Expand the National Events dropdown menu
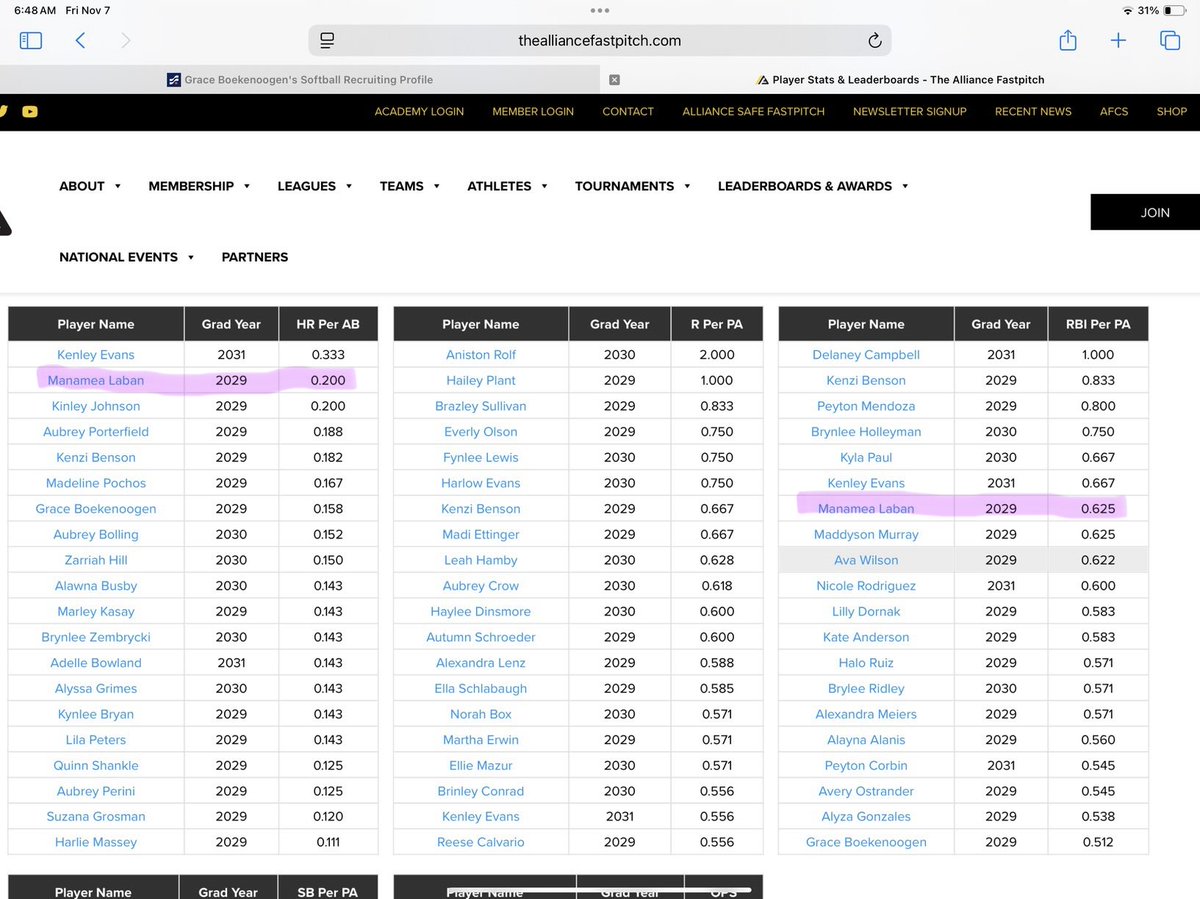The image size is (1200, 899). pos(127,257)
